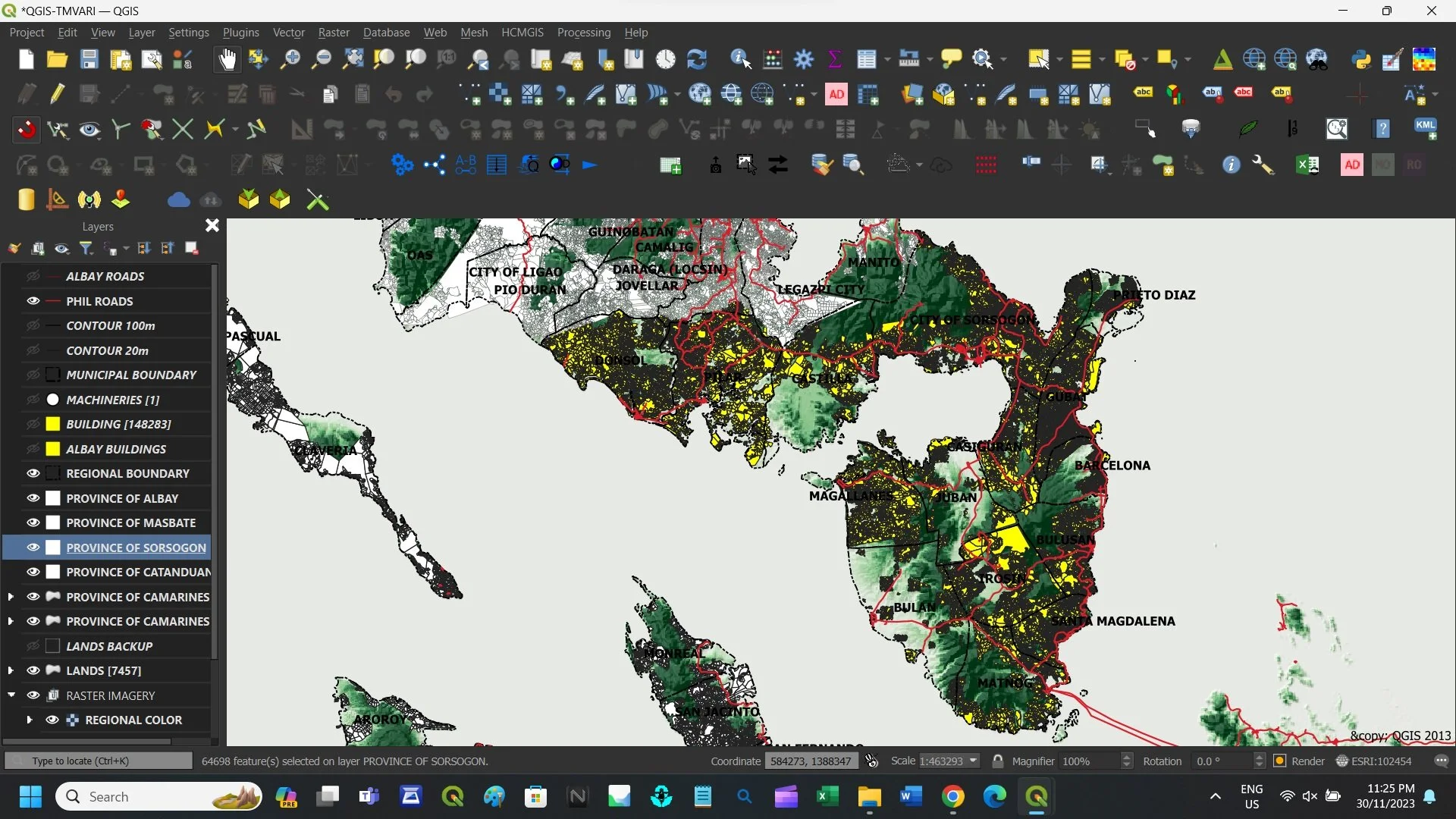Show the CONTOUR 100m layer
Image resolution: width=1456 pixels, height=819 pixels.
click(x=33, y=325)
